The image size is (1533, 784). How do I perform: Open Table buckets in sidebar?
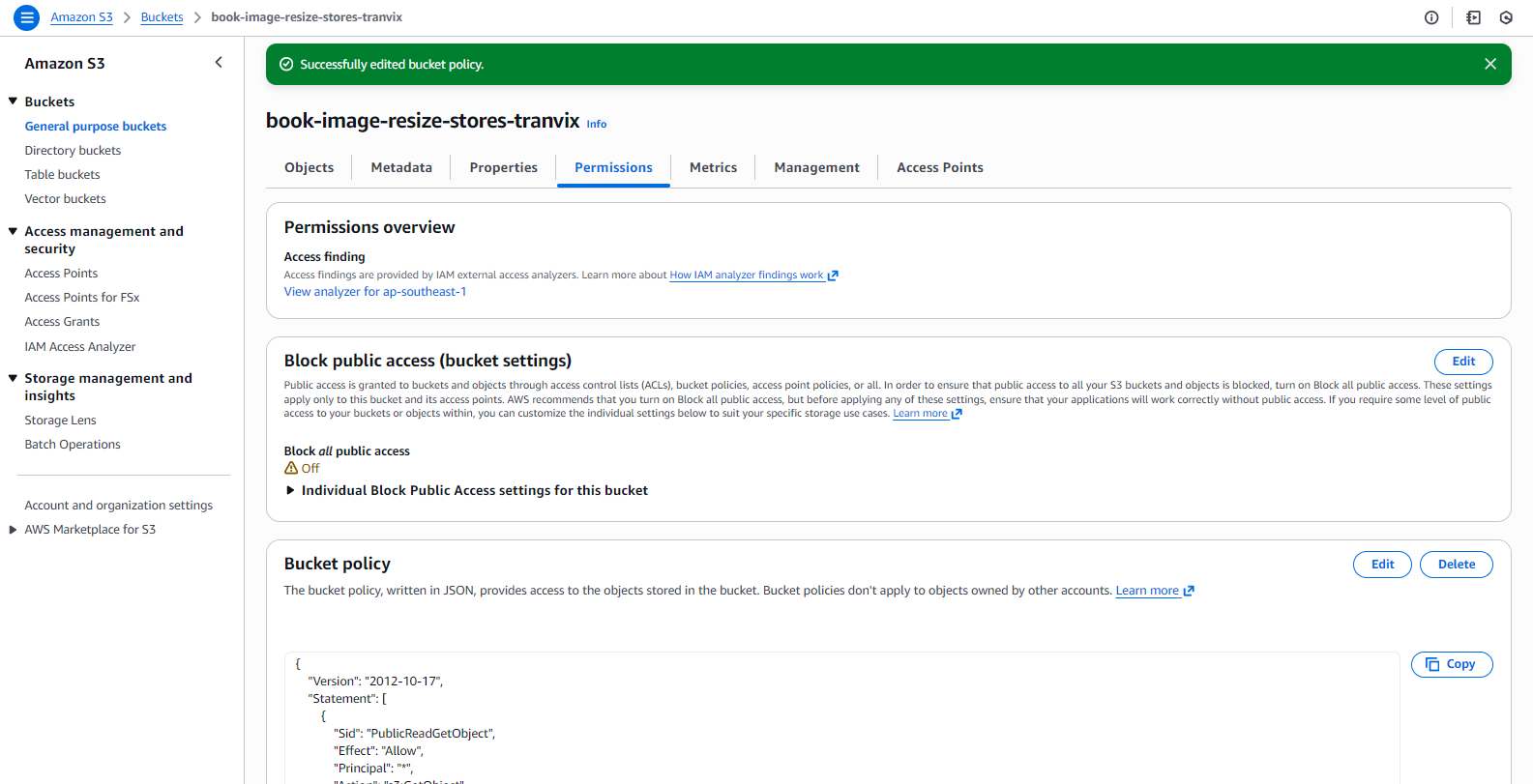point(62,175)
